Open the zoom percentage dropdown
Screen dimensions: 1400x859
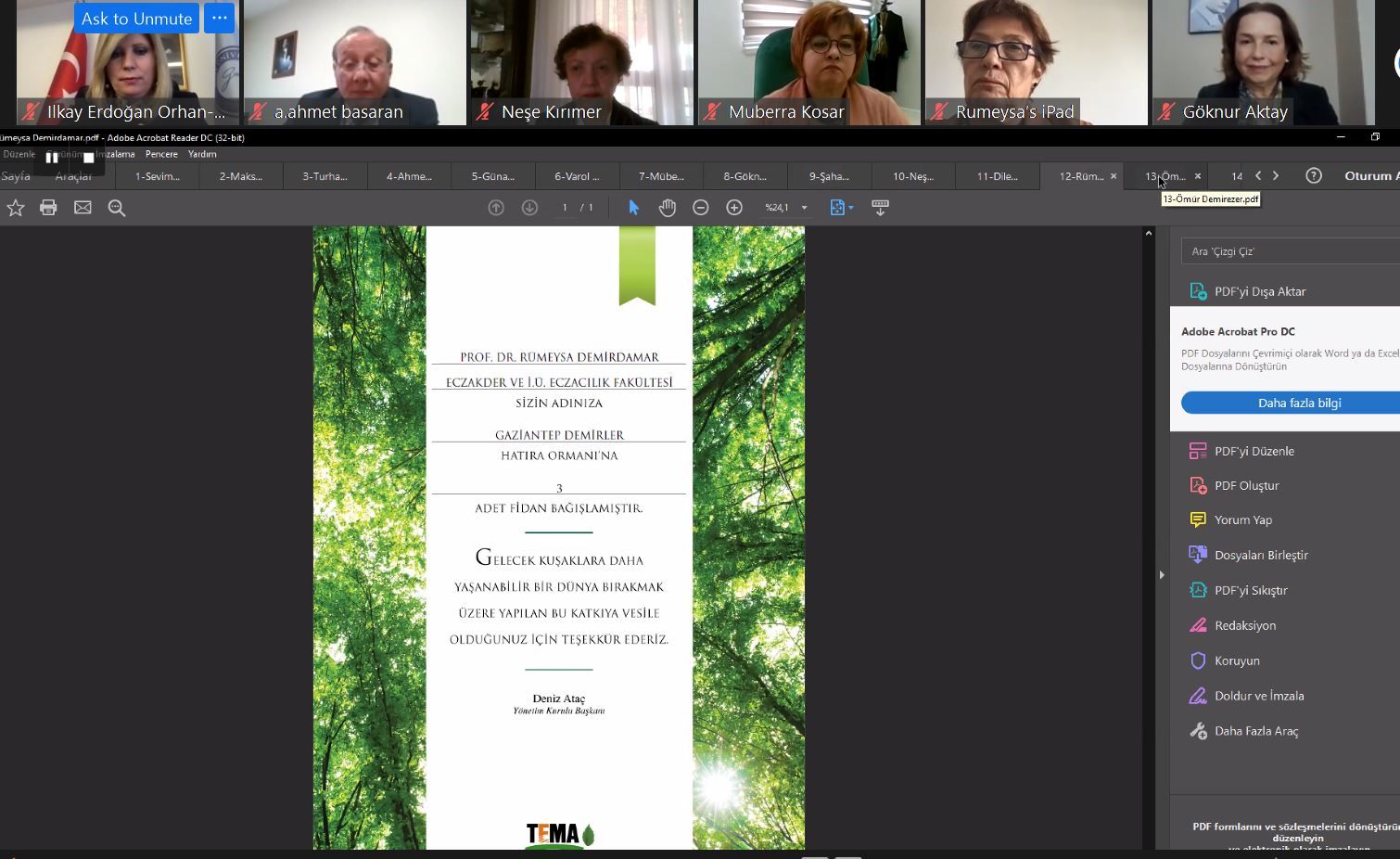tap(804, 208)
